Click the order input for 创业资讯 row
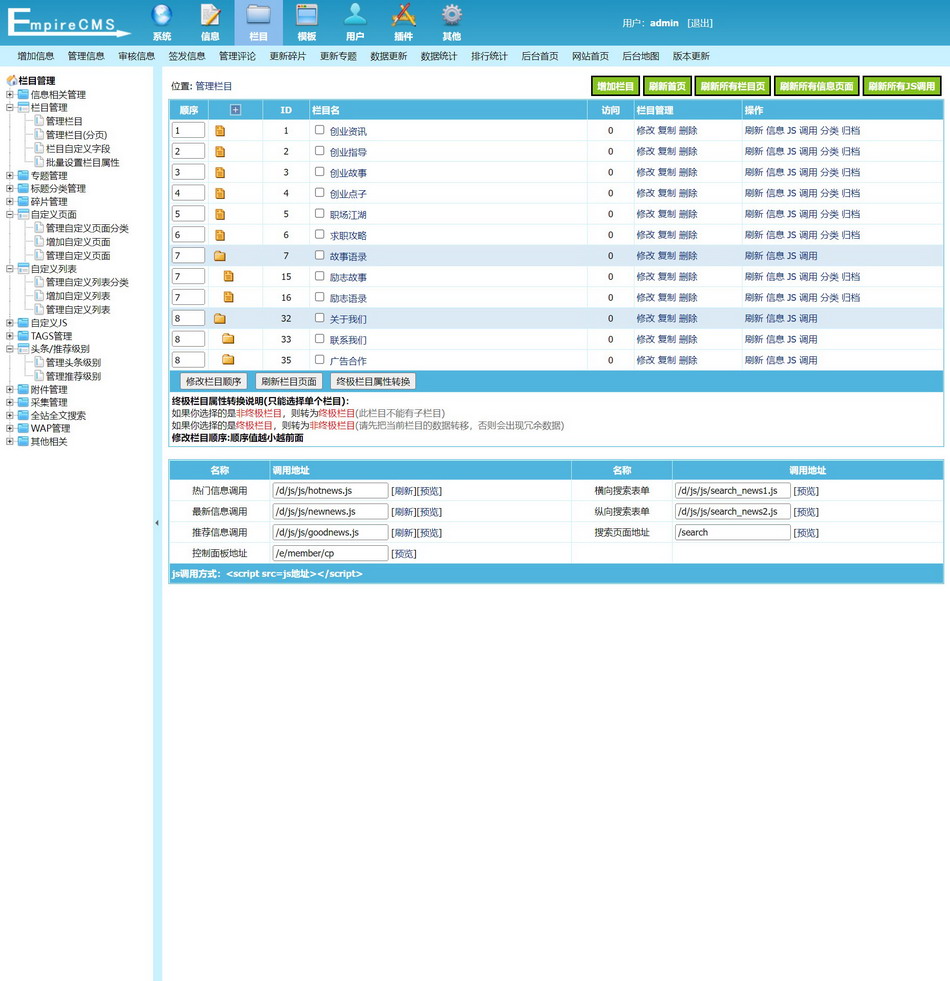The height and width of the screenshot is (981, 950). click(188, 131)
